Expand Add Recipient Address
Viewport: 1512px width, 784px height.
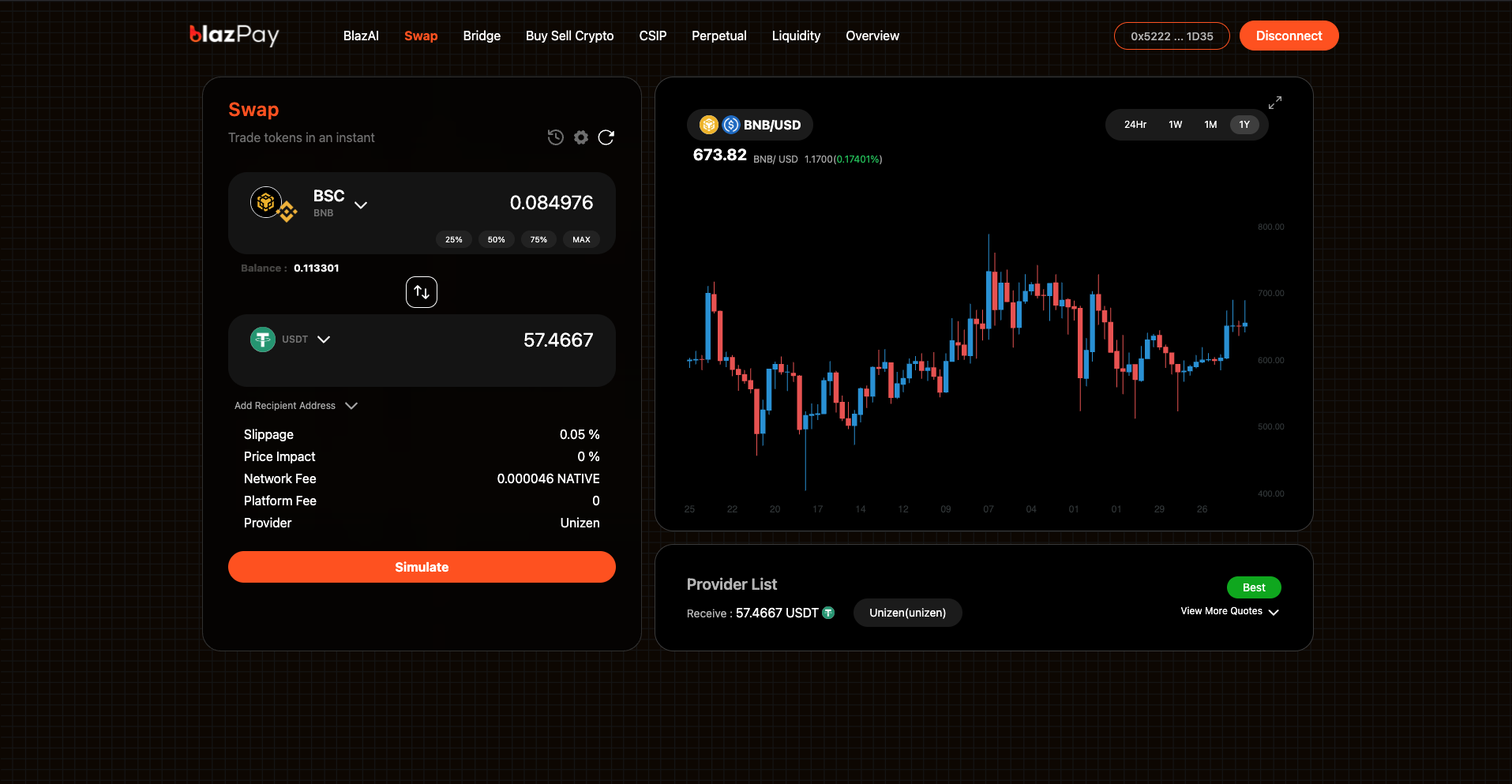pyautogui.click(x=296, y=406)
